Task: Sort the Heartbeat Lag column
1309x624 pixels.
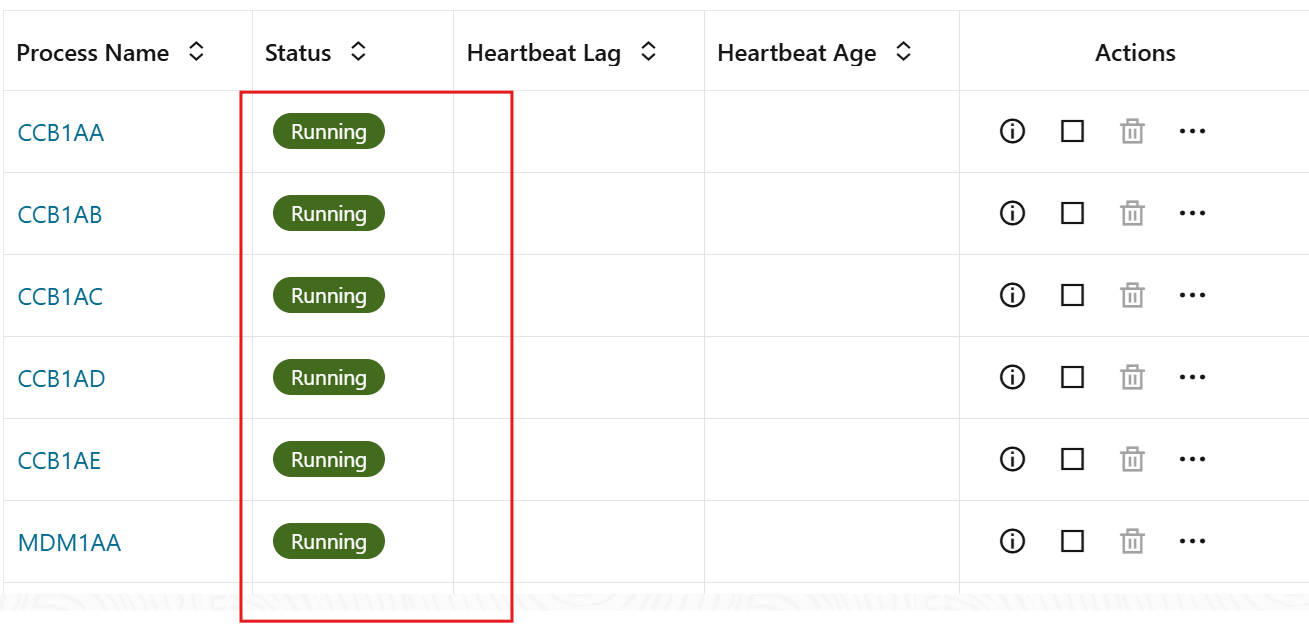Action: tap(650, 52)
